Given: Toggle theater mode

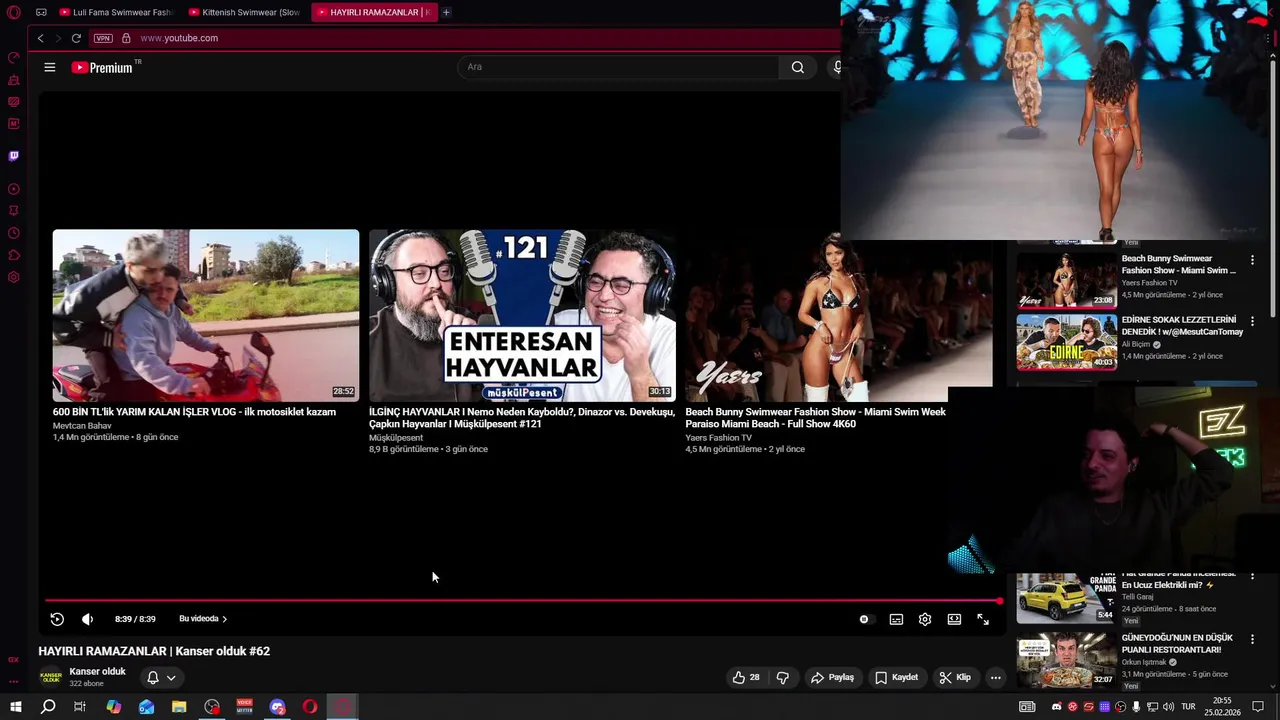Looking at the screenshot, I should pos(954,619).
